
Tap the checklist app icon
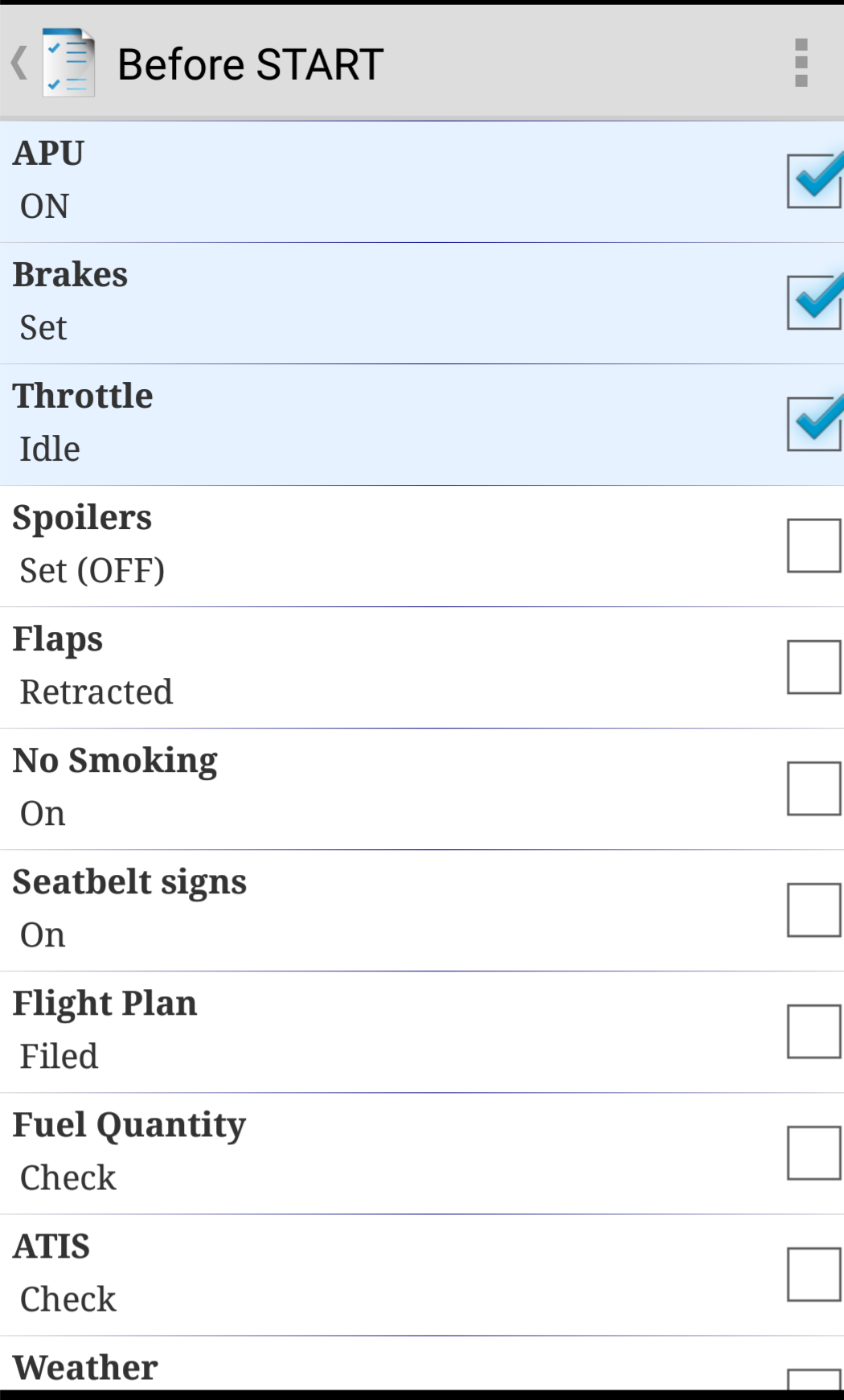(x=68, y=63)
